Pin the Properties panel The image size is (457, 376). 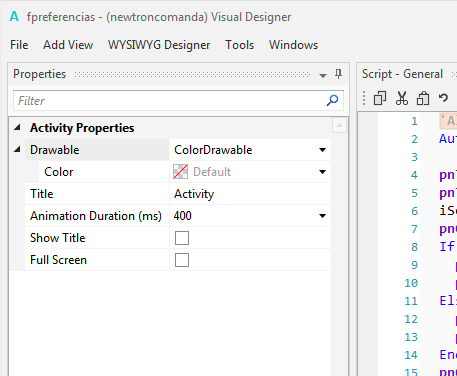tap(338, 74)
